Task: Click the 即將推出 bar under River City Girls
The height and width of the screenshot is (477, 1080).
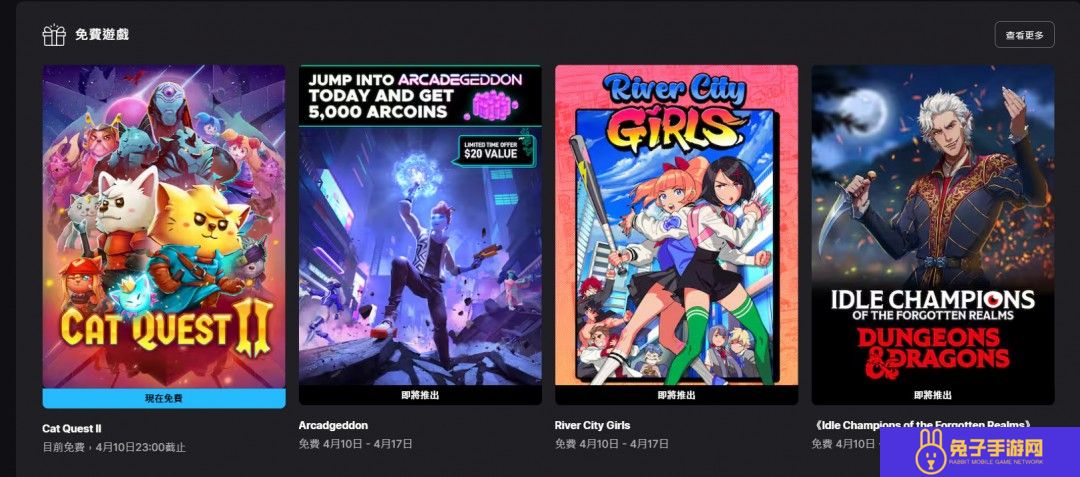Action: 676,395
